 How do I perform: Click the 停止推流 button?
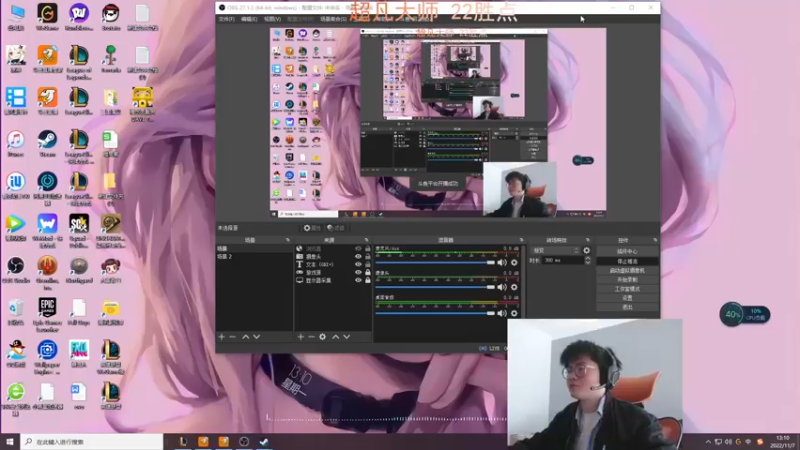627,261
